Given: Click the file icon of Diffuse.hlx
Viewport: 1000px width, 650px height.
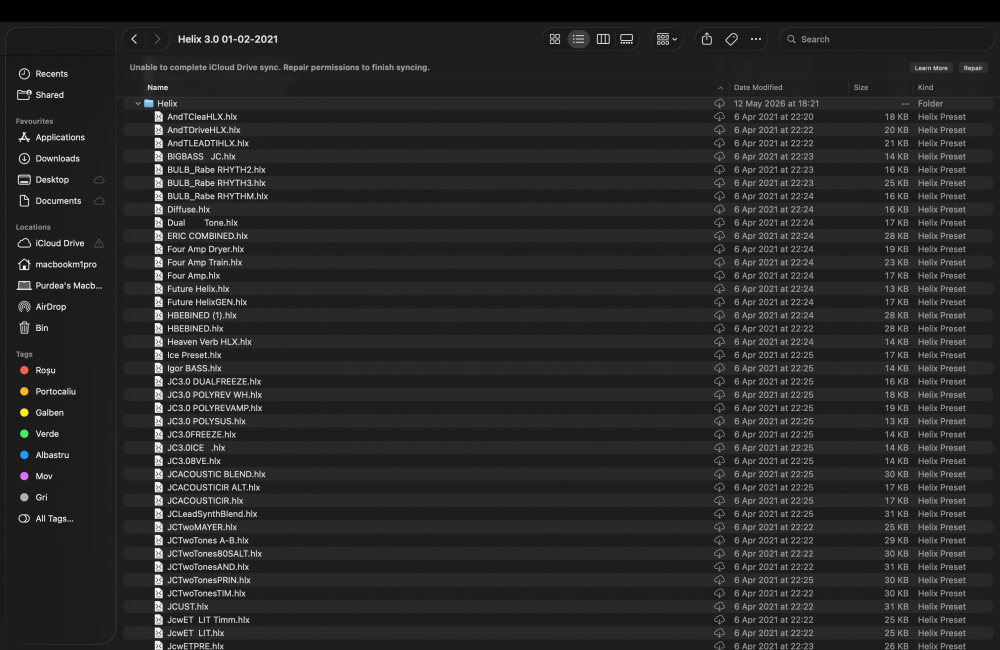Looking at the screenshot, I should coord(159,209).
